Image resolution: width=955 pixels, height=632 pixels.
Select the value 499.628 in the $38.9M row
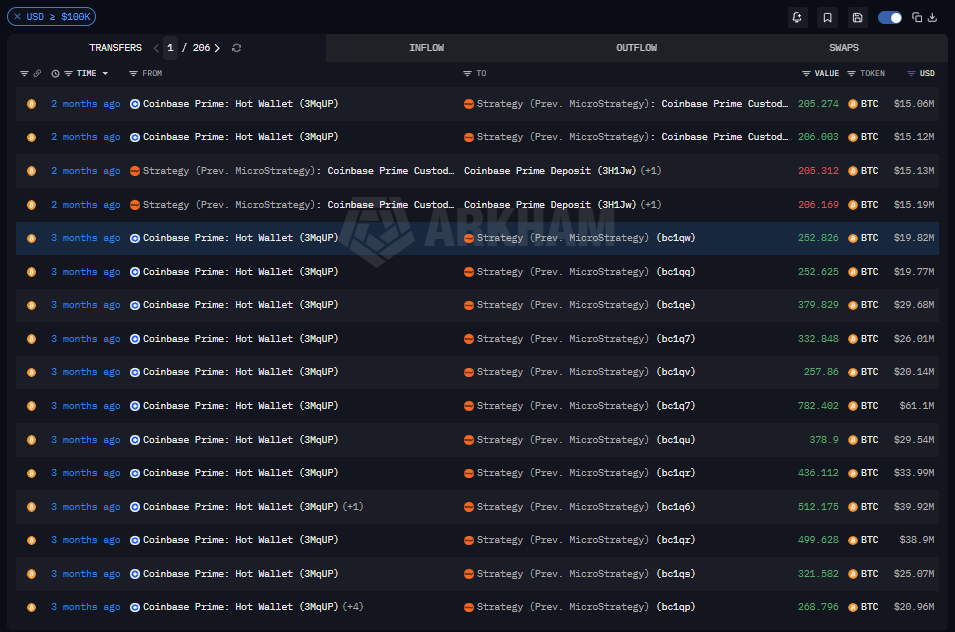(x=818, y=540)
